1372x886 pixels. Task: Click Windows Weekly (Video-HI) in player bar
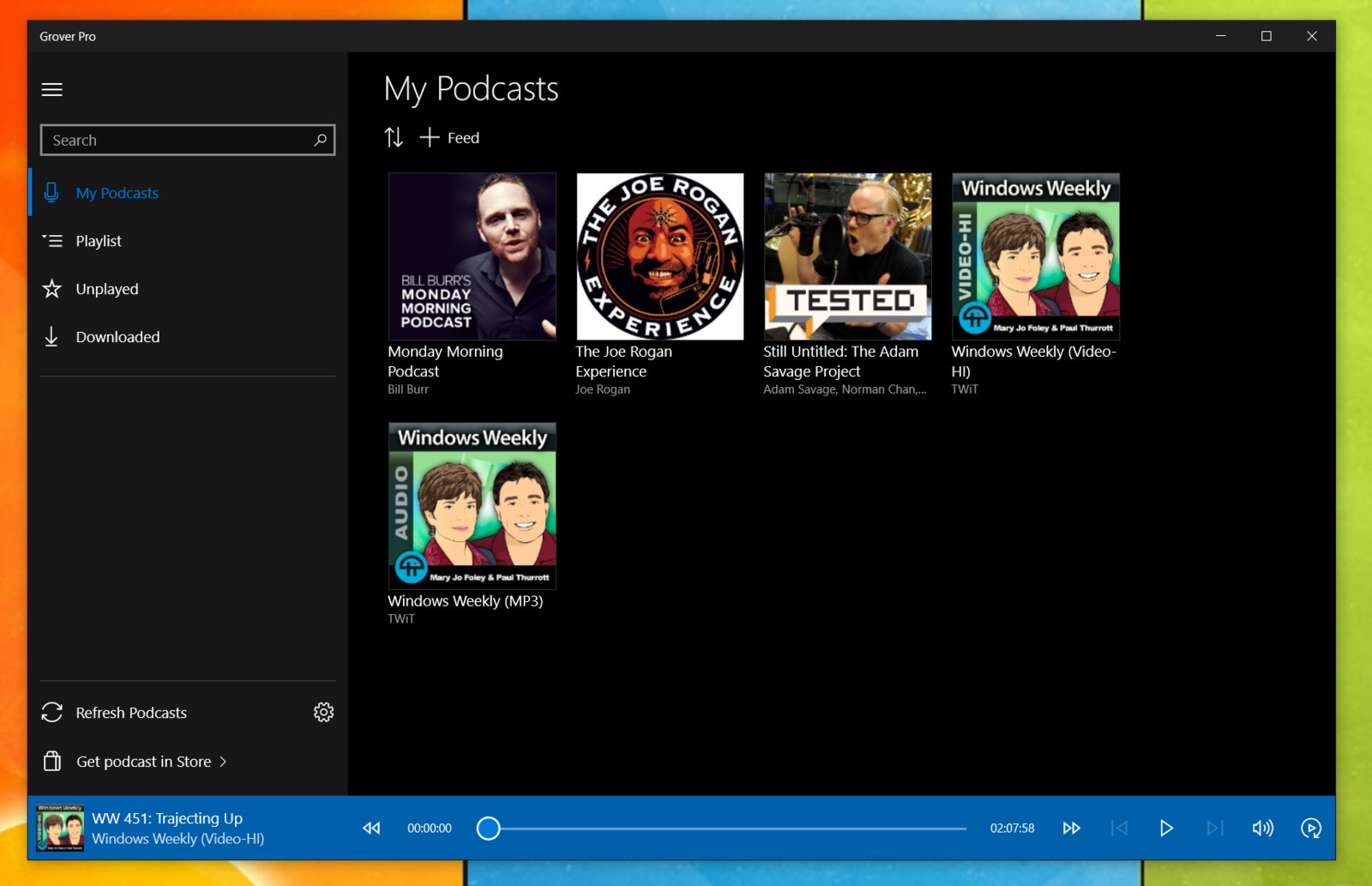coord(178,839)
